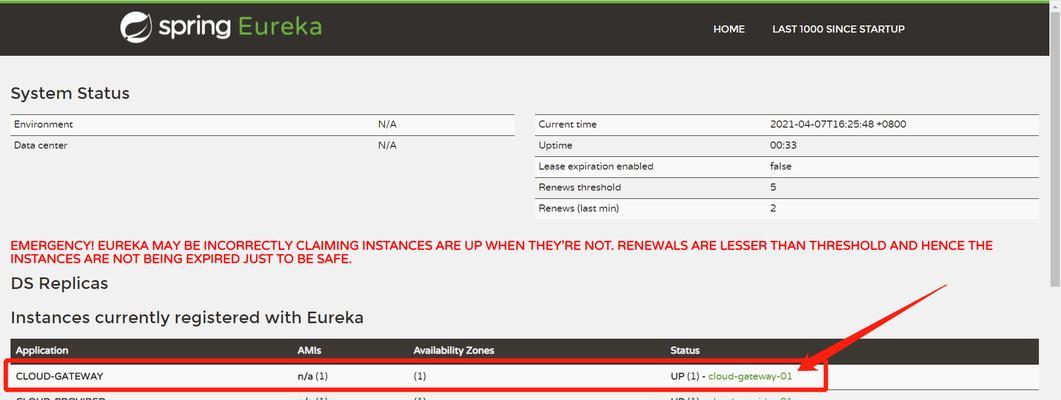Open the cloud-gateway-01 instance link

(x=750, y=376)
